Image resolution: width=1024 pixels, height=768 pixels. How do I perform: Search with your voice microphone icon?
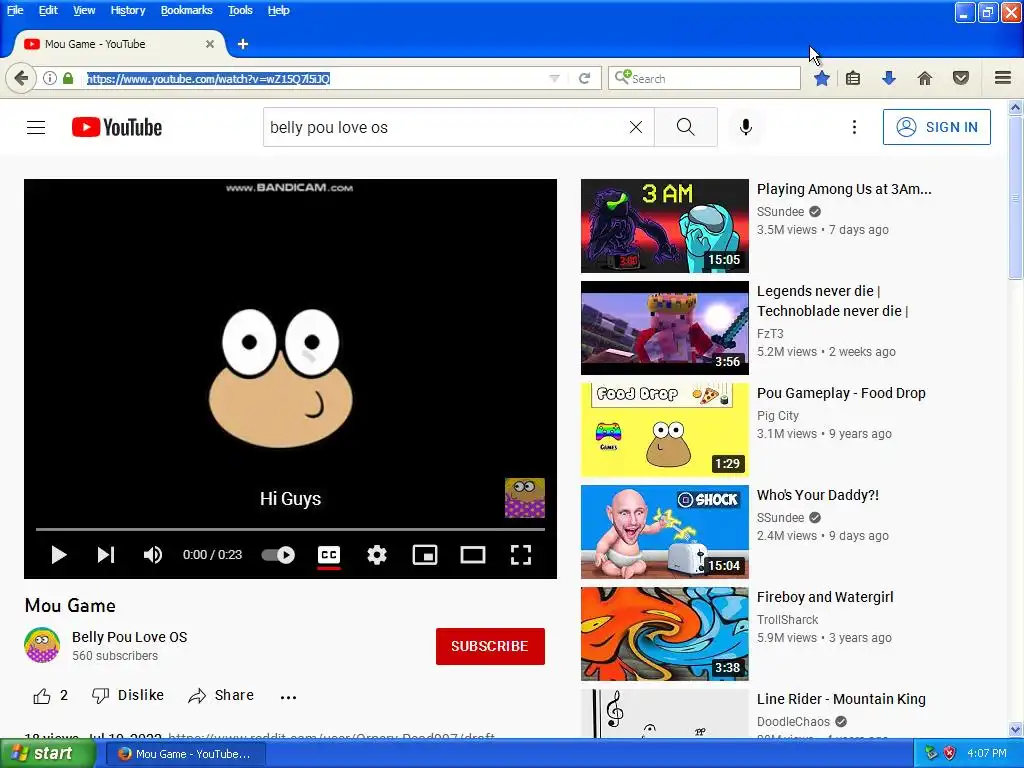[x=746, y=127]
